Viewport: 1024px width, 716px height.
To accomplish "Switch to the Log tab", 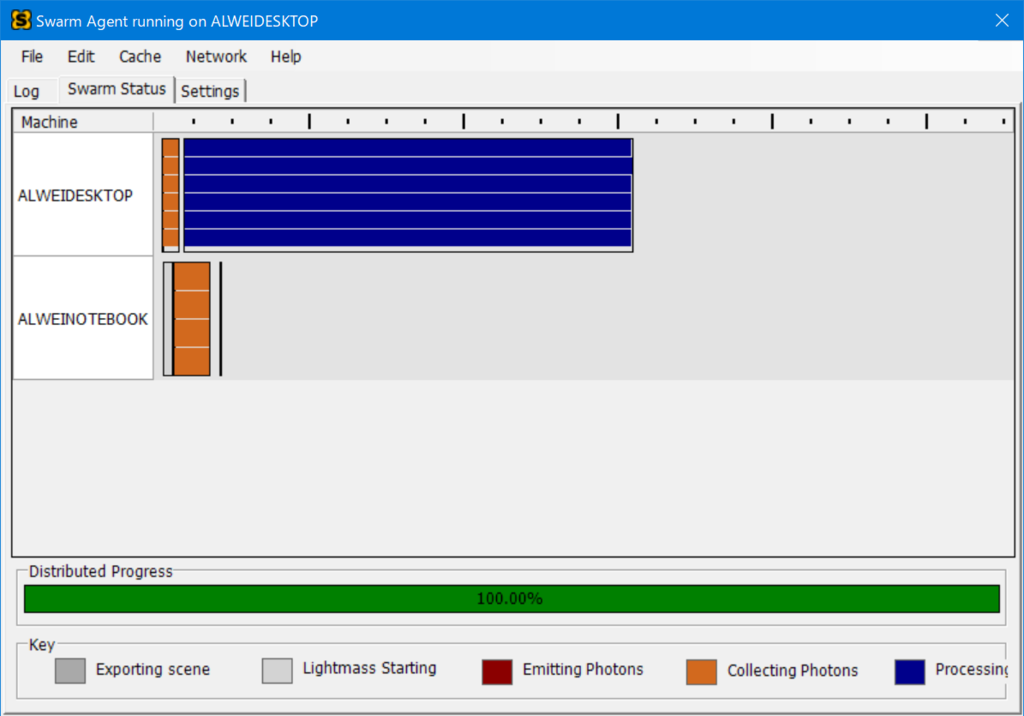I will pyautogui.click(x=27, y=91).
